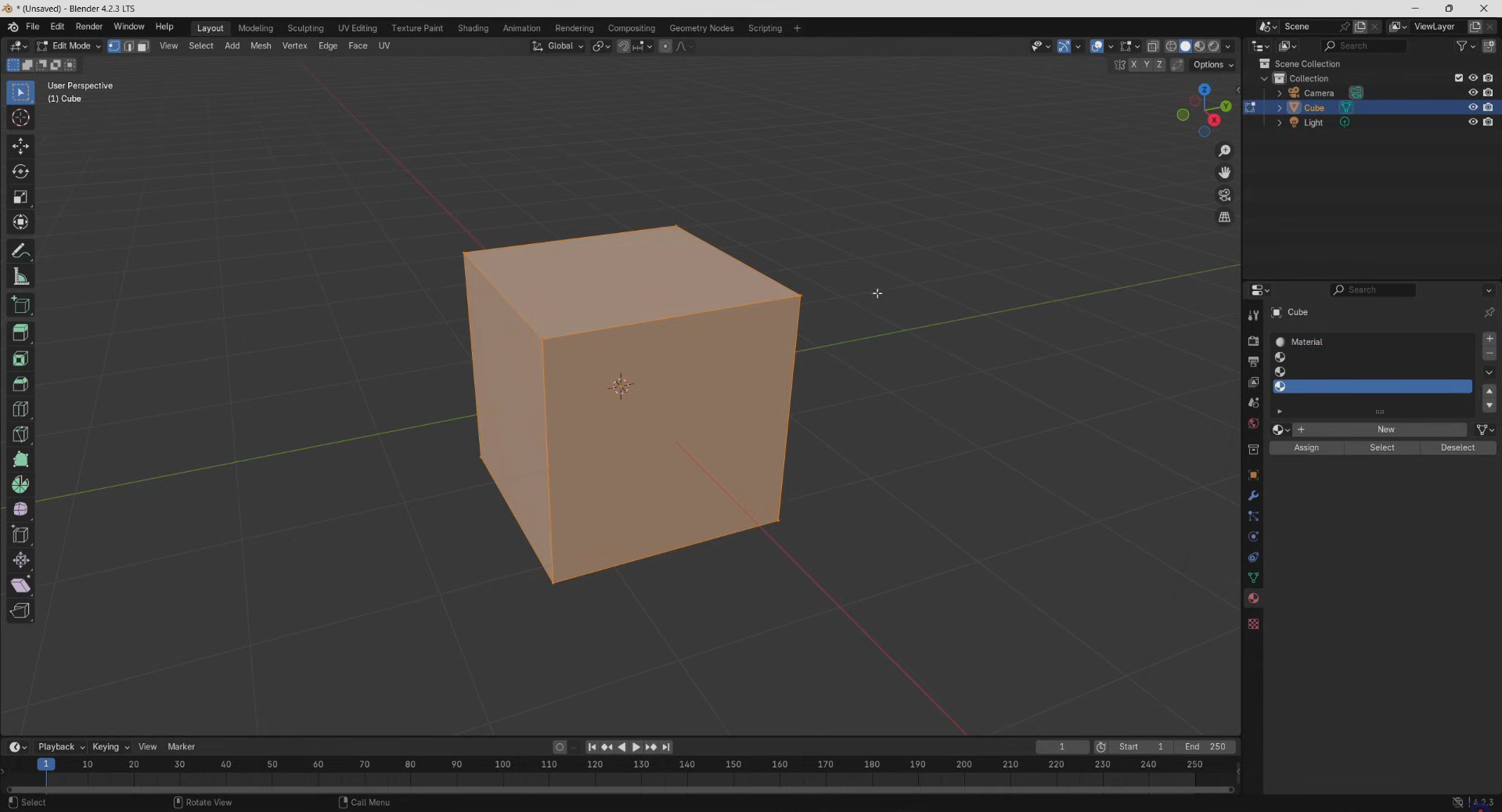Select the Spin tool

pos(20,484)
